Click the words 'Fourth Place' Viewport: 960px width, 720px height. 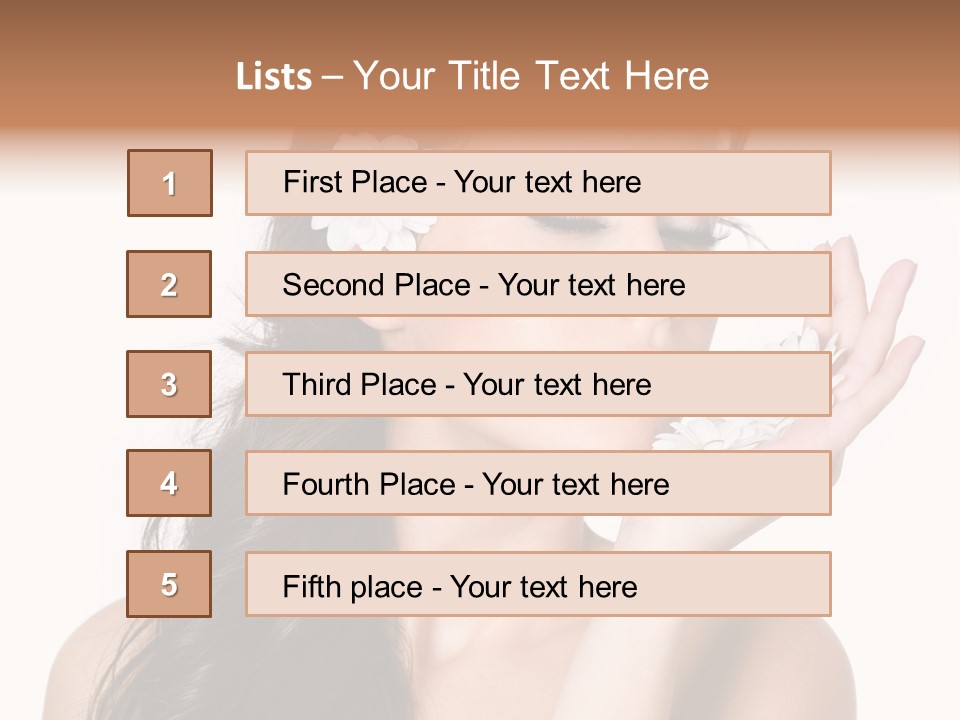coord(369,484)
